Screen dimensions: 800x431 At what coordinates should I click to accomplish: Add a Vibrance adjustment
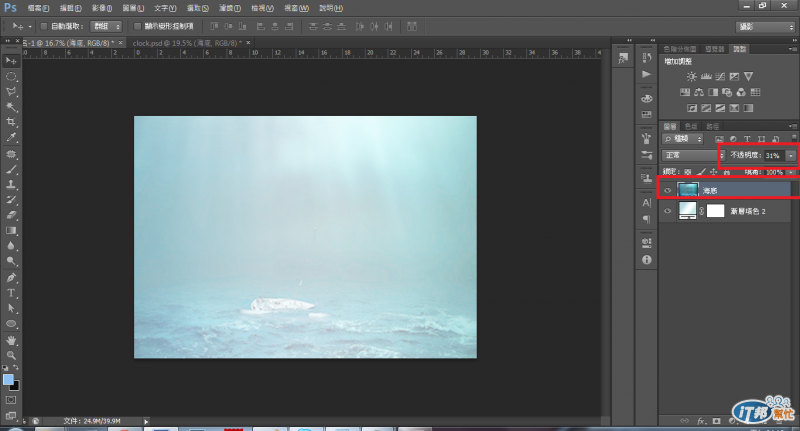(x=748, y=77)
